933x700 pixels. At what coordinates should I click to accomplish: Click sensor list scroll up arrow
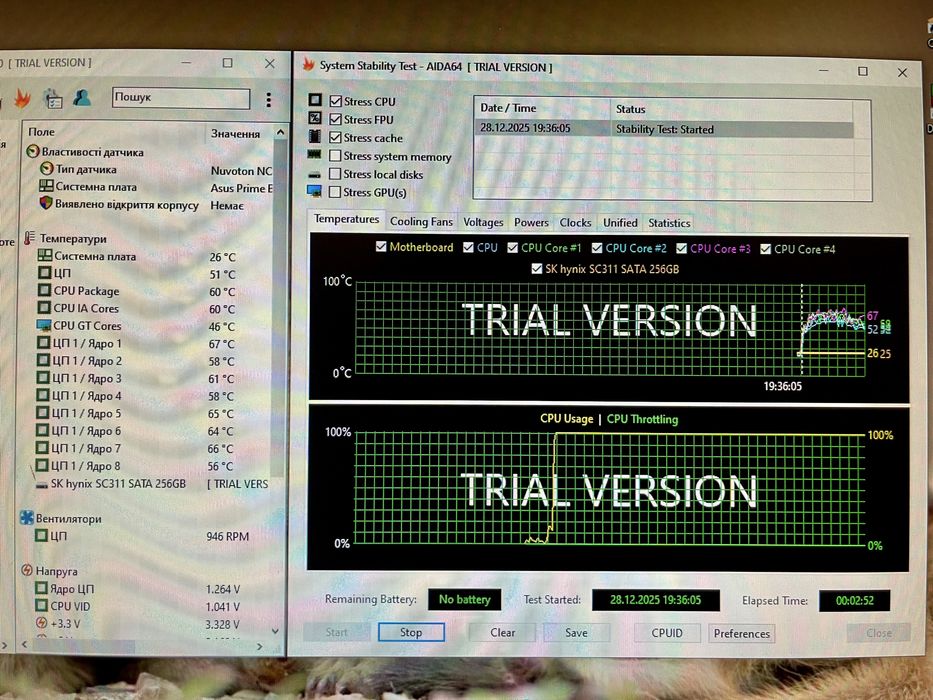280,132
